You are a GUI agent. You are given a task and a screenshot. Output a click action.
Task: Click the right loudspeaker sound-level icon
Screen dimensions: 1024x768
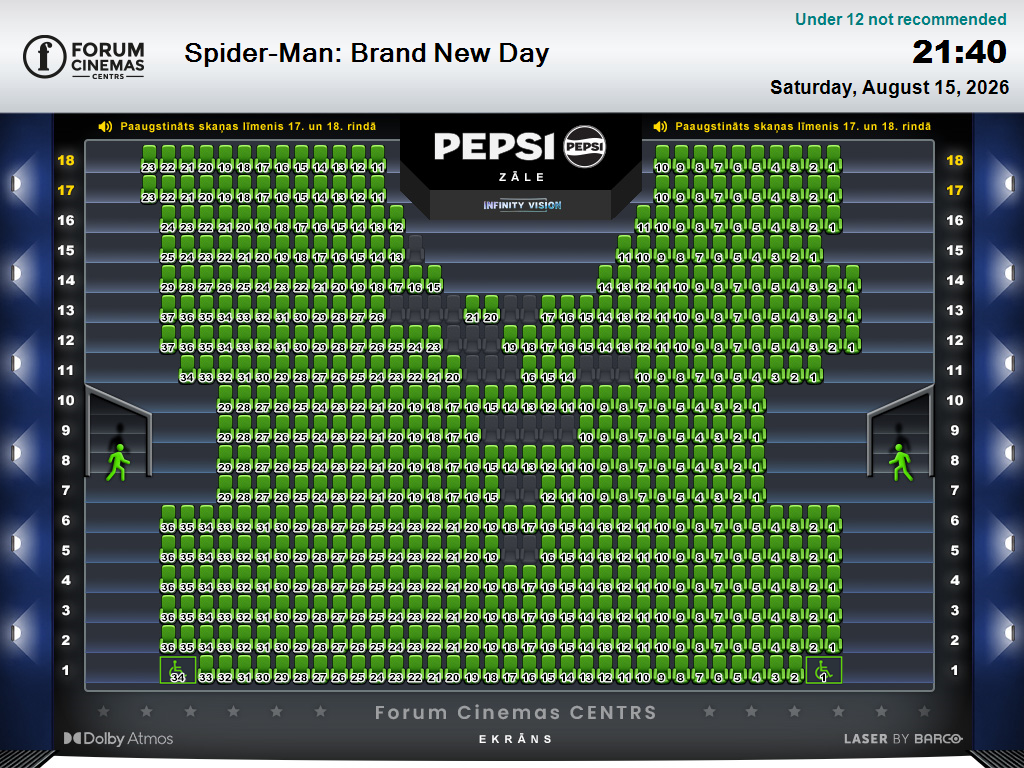coord(660,127)
